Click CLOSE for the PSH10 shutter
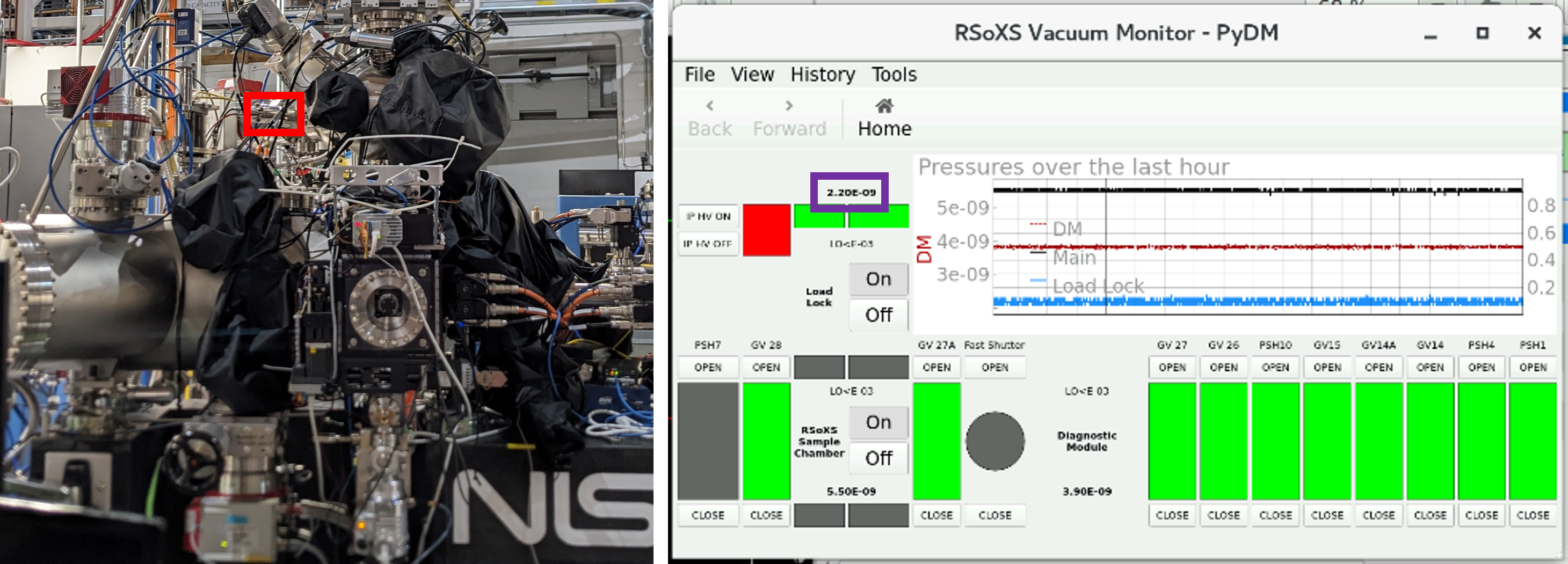This screenshot has height=564, width=1568. [1275, 515]
